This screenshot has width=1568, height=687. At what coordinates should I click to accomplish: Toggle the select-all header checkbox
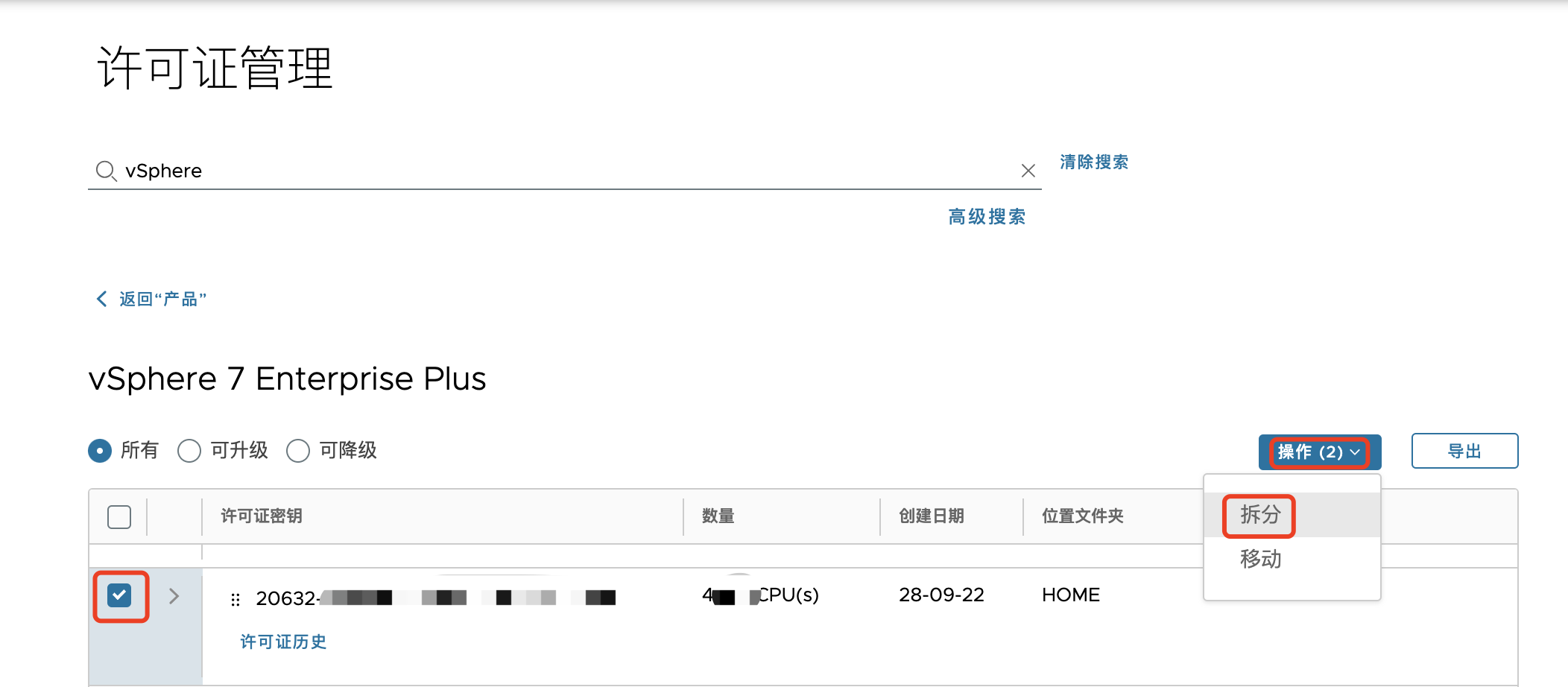click(x=119, y=516)
